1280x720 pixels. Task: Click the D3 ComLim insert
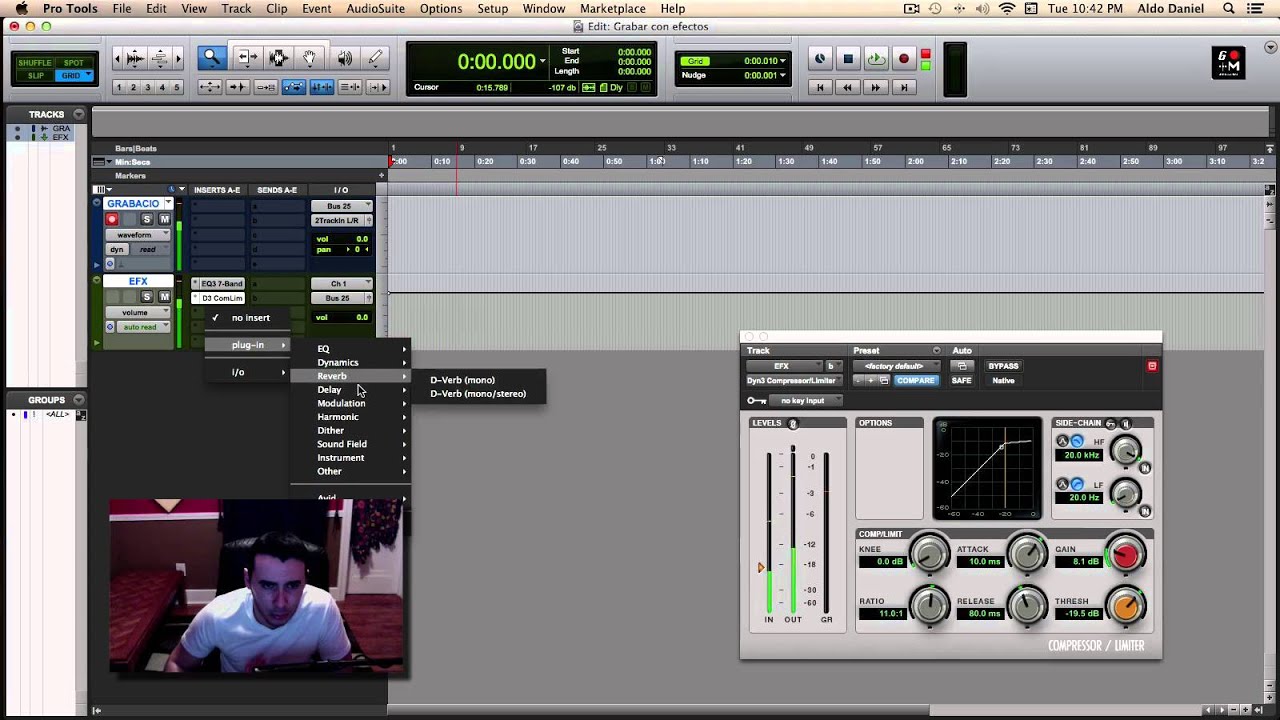(218, 298)
